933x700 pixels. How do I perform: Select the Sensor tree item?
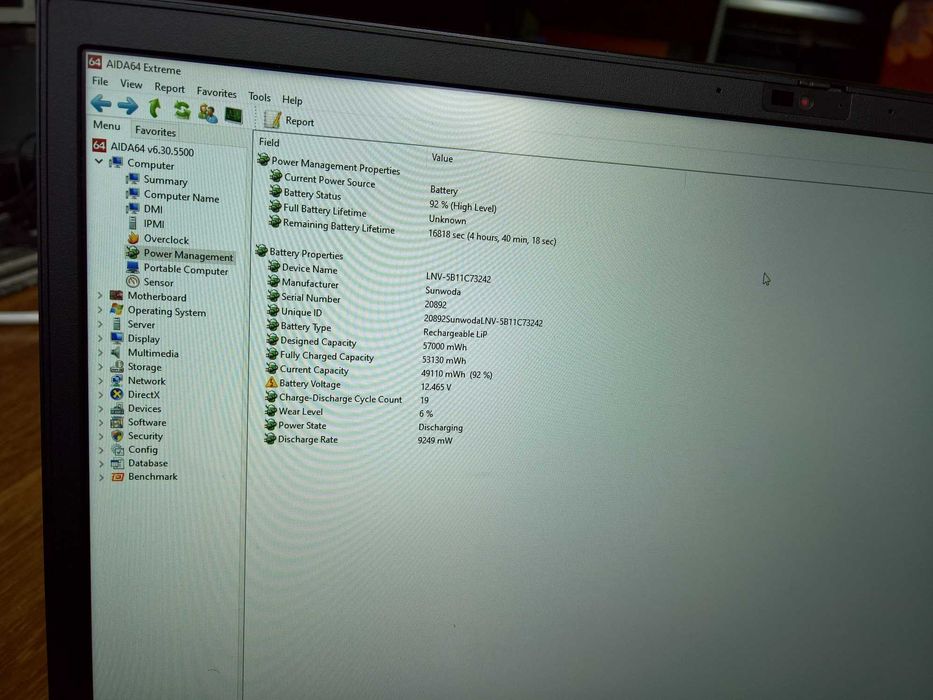point(150,282)
